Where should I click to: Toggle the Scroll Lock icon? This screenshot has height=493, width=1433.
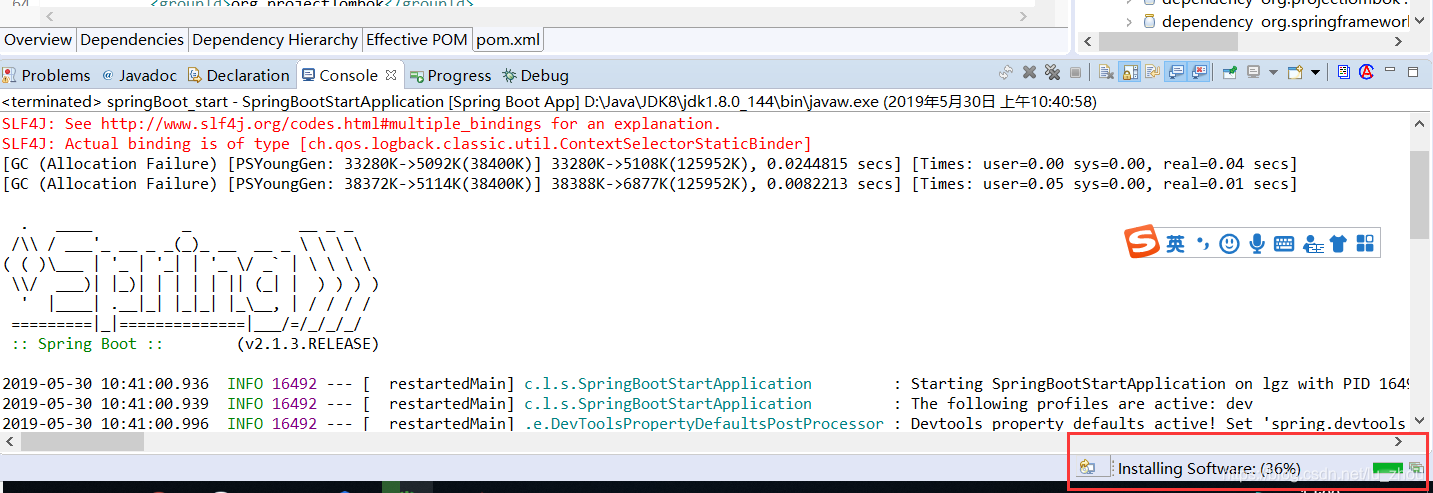[1129, 72]
